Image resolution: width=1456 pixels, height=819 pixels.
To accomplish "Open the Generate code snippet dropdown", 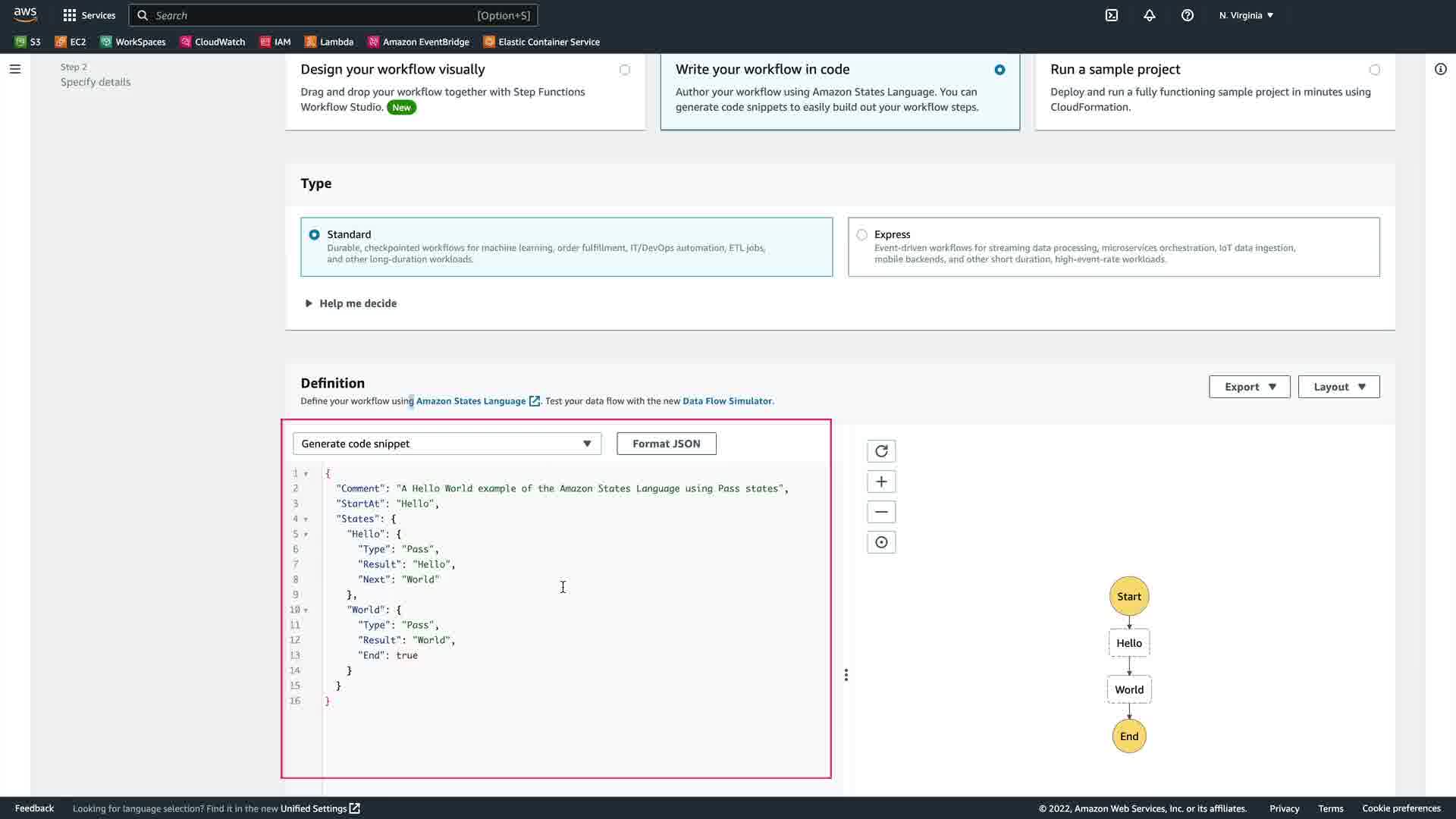I will coord(447,444).
